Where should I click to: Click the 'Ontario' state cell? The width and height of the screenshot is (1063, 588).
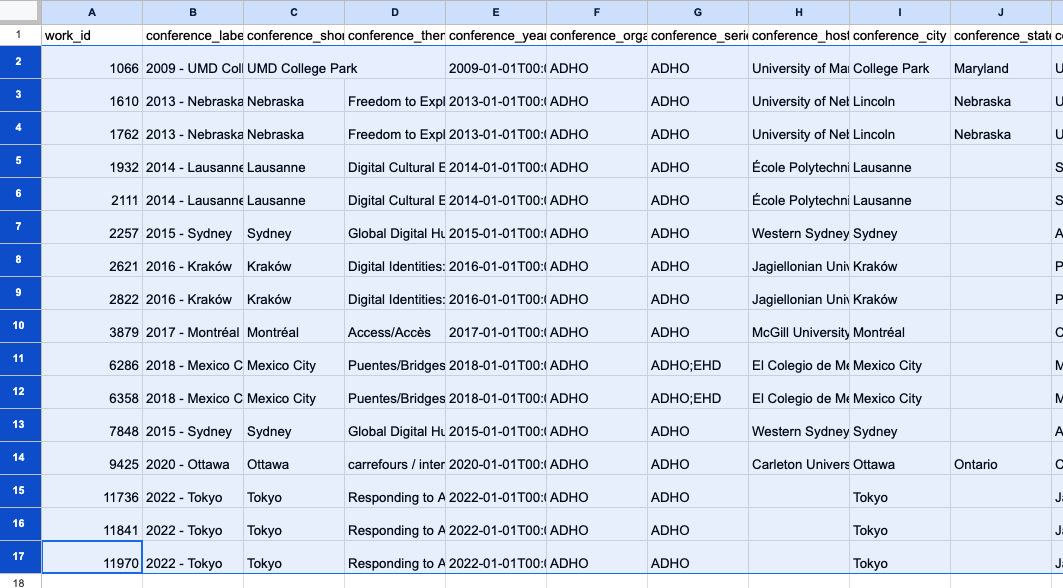click(x=1000, y=464)
